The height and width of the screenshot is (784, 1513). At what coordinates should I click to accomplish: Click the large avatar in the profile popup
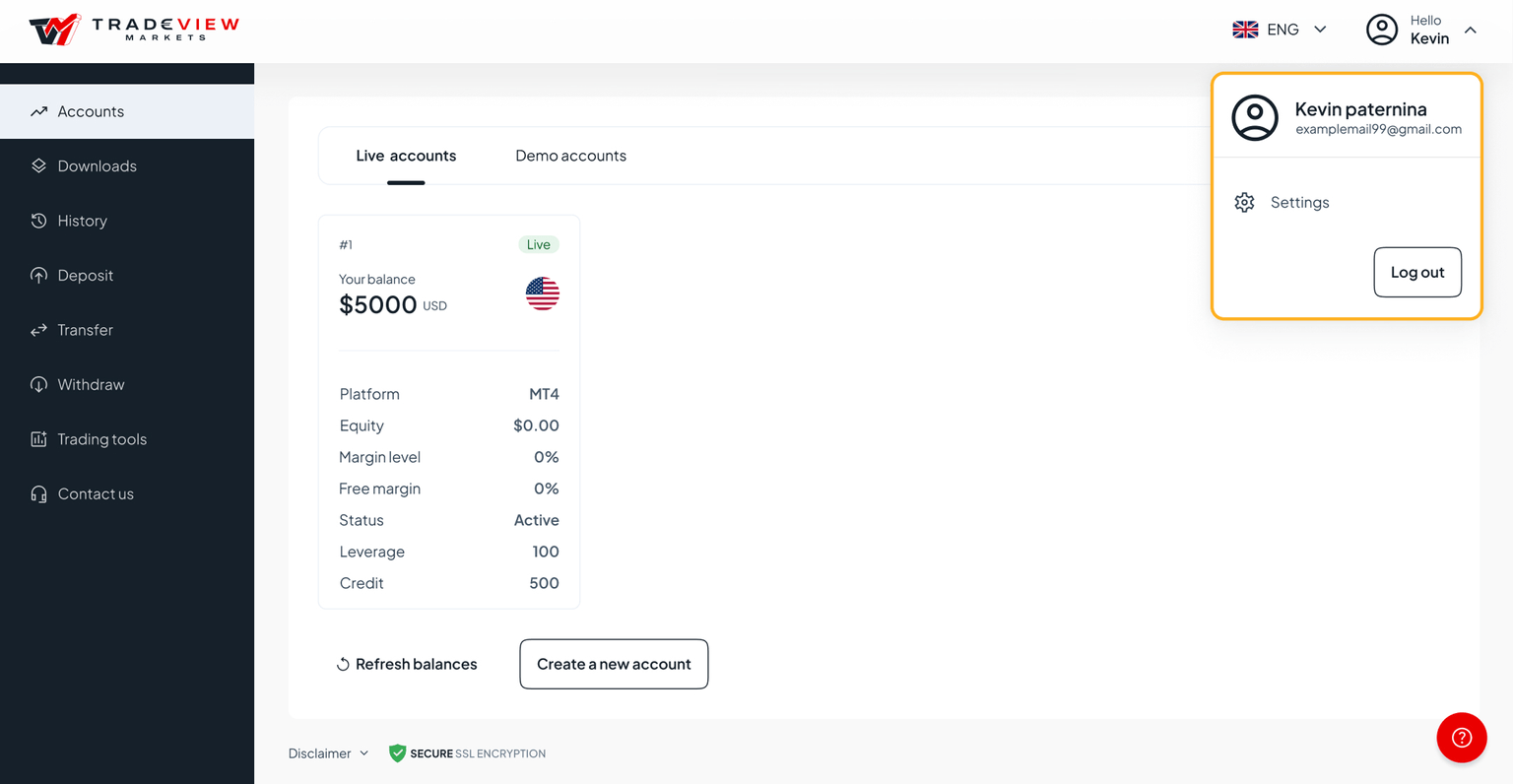point(1255,118)
